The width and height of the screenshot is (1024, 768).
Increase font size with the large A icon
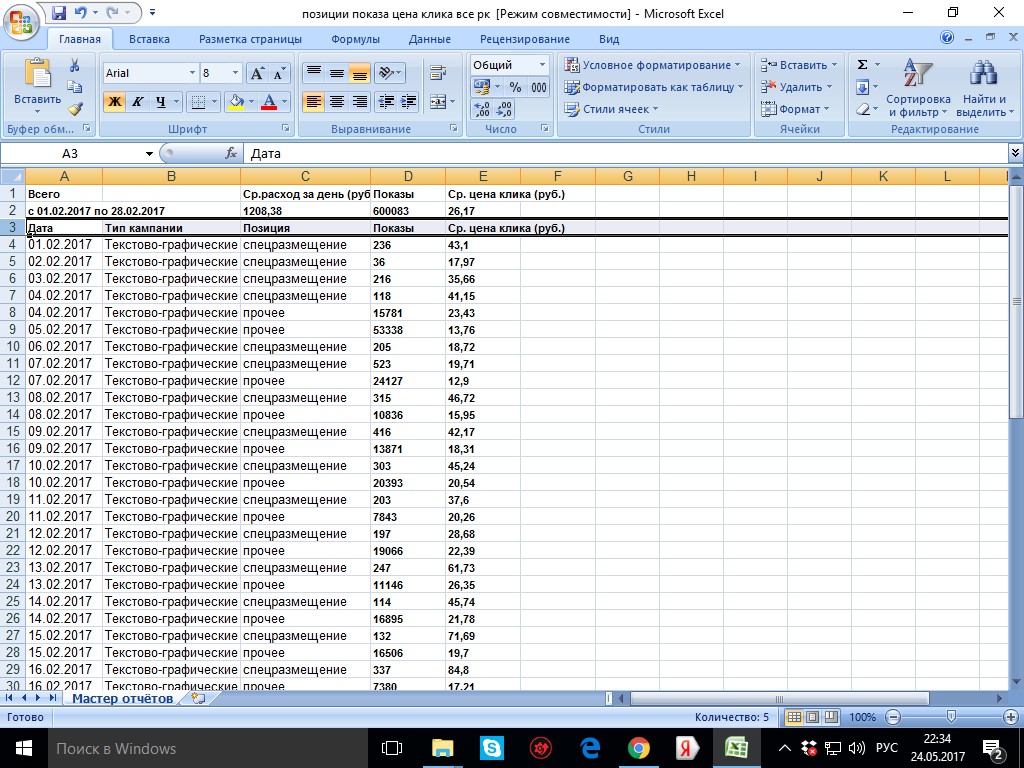(x=257, y=73)
